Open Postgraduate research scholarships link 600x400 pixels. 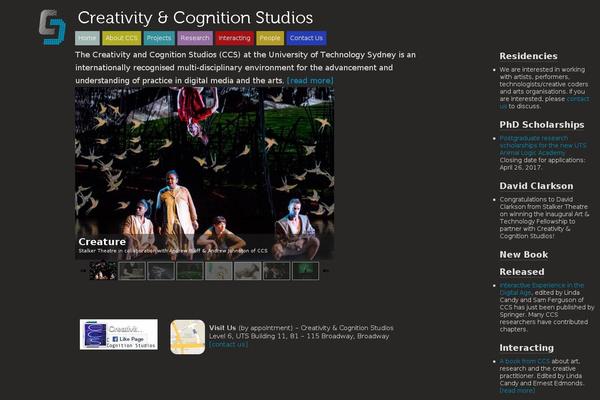point(543,145)
